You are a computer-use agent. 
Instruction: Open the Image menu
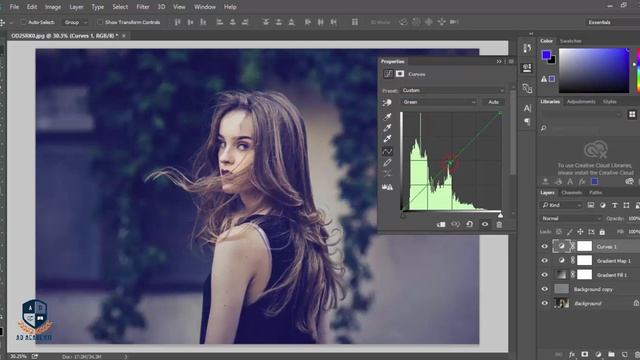53,7
